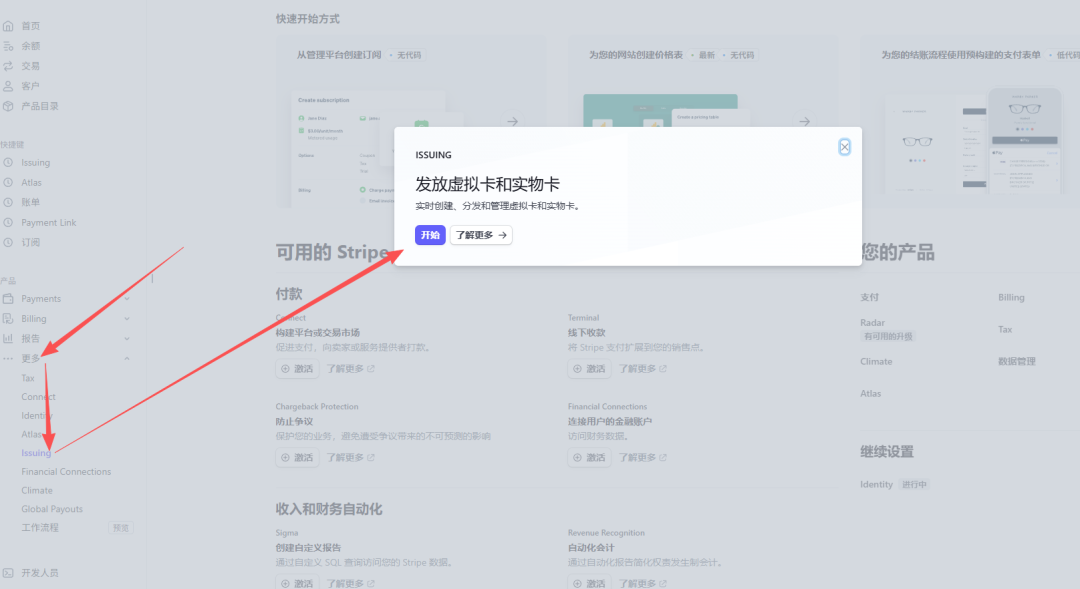
Task: Open 开发人员 in sidebar
Action: 39,573
